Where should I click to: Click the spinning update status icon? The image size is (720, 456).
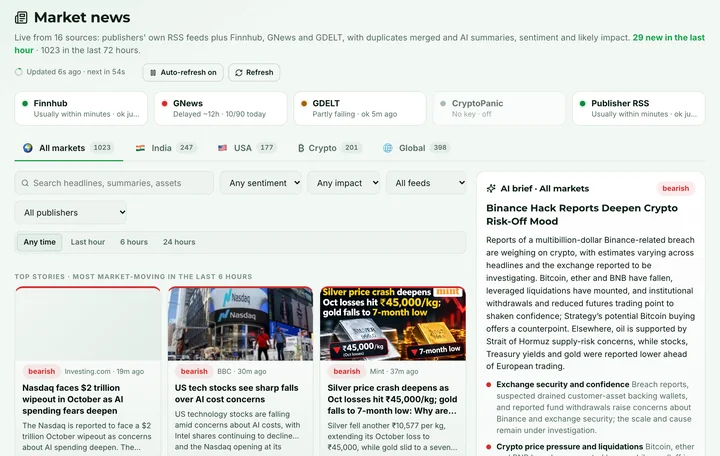(x=19, y=72)
